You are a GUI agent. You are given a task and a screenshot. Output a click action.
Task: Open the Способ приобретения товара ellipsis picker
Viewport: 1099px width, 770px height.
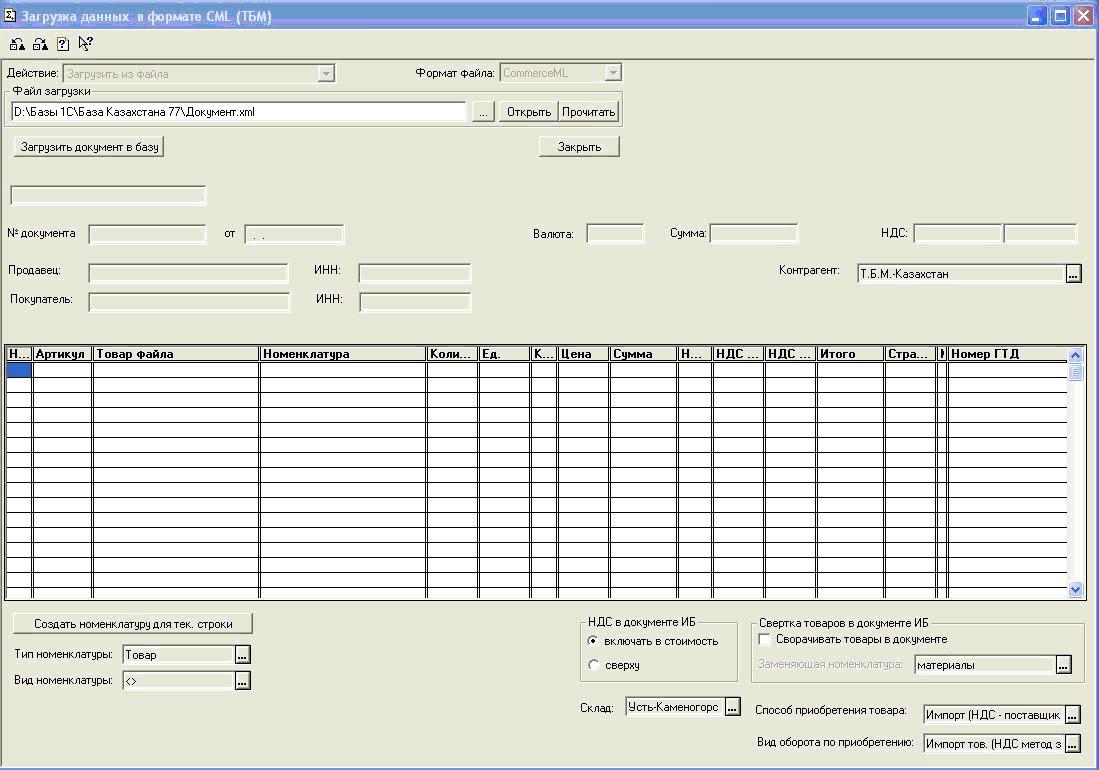(1072, 715)
